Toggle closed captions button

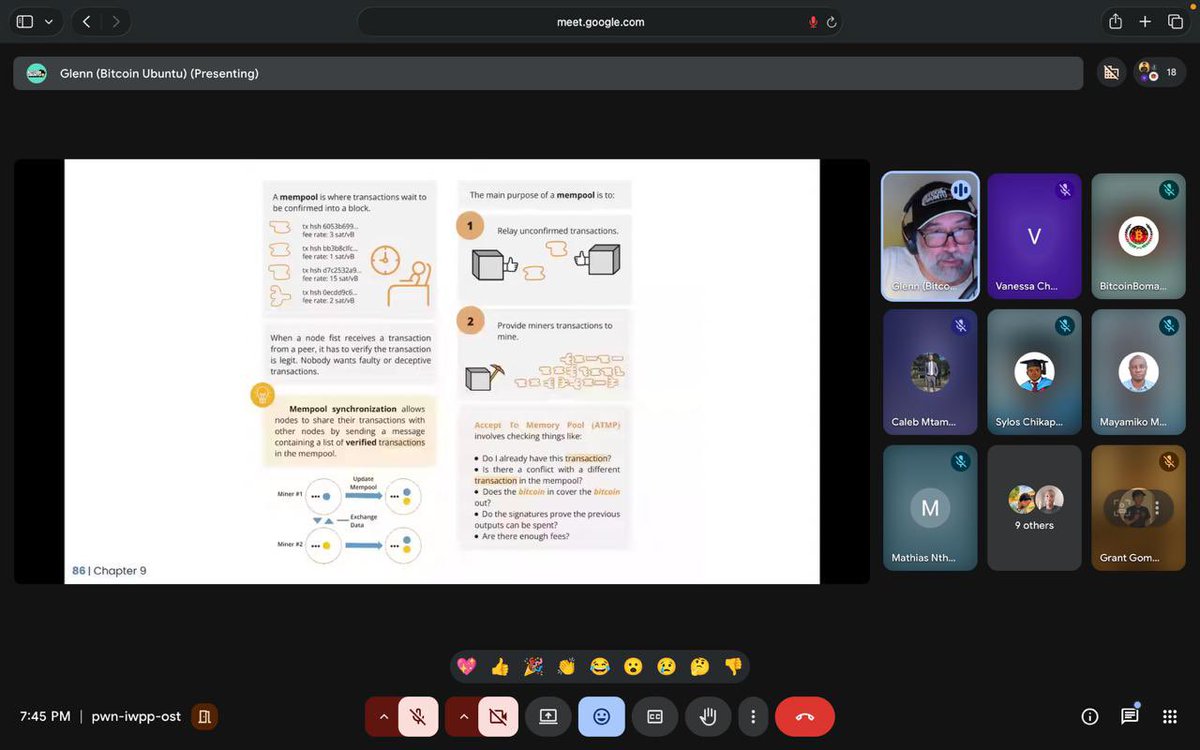tap(655, 716)
